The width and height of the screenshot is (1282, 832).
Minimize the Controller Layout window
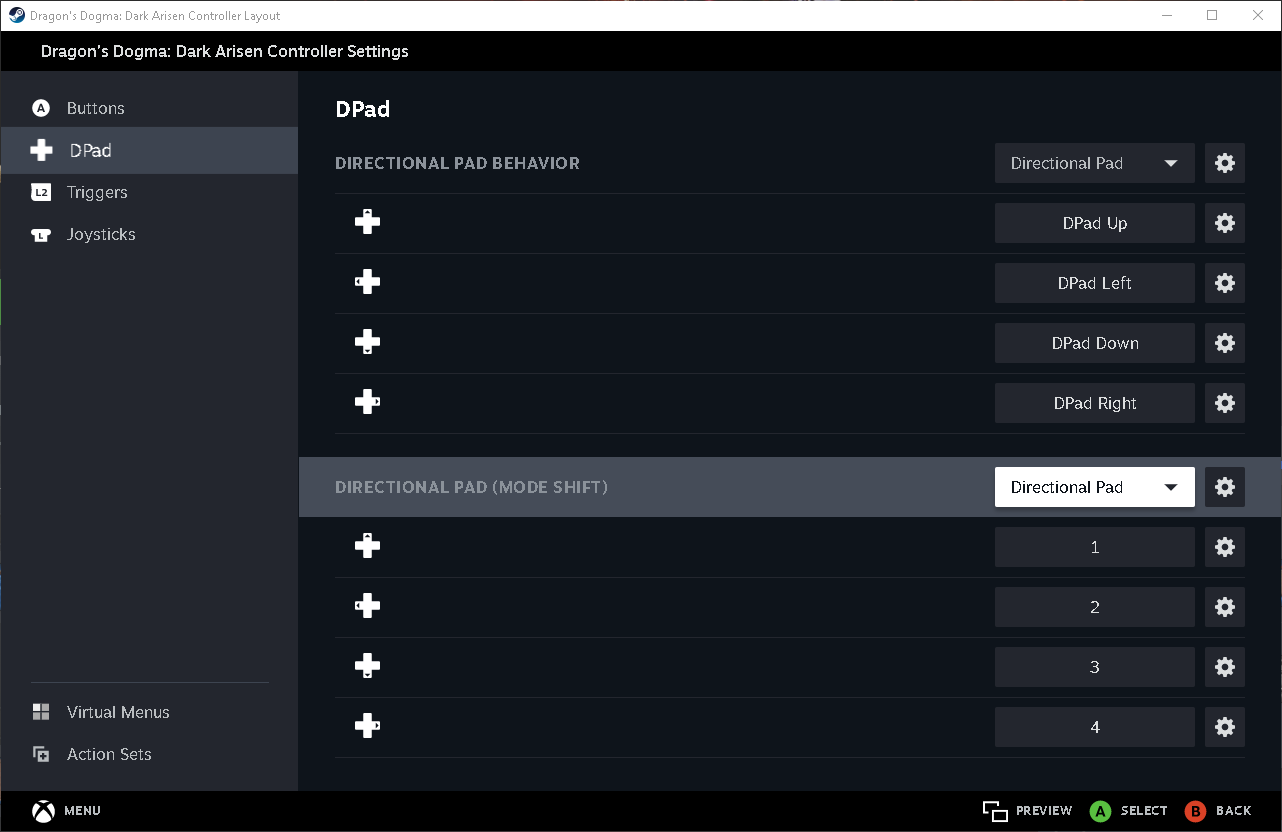pyautogui.click(x=1166, y=15)
